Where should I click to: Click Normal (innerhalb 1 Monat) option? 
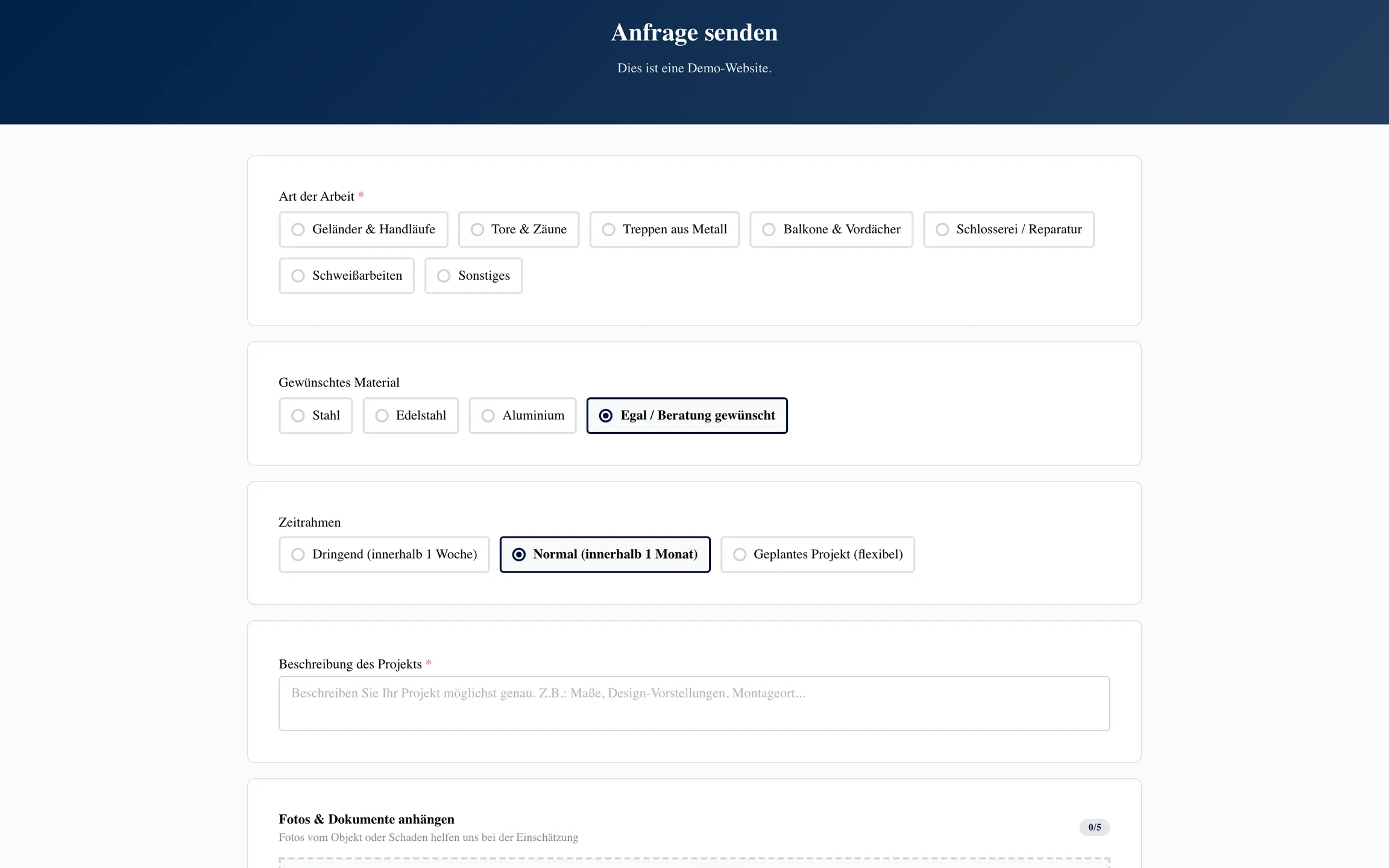point(605,554)
